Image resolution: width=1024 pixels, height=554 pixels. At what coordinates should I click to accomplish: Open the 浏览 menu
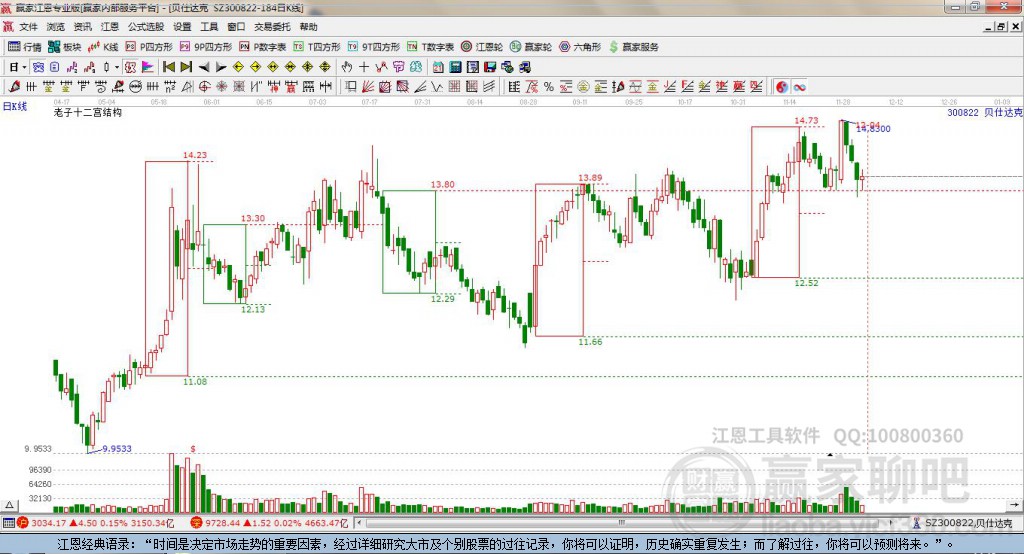point(56,27)
